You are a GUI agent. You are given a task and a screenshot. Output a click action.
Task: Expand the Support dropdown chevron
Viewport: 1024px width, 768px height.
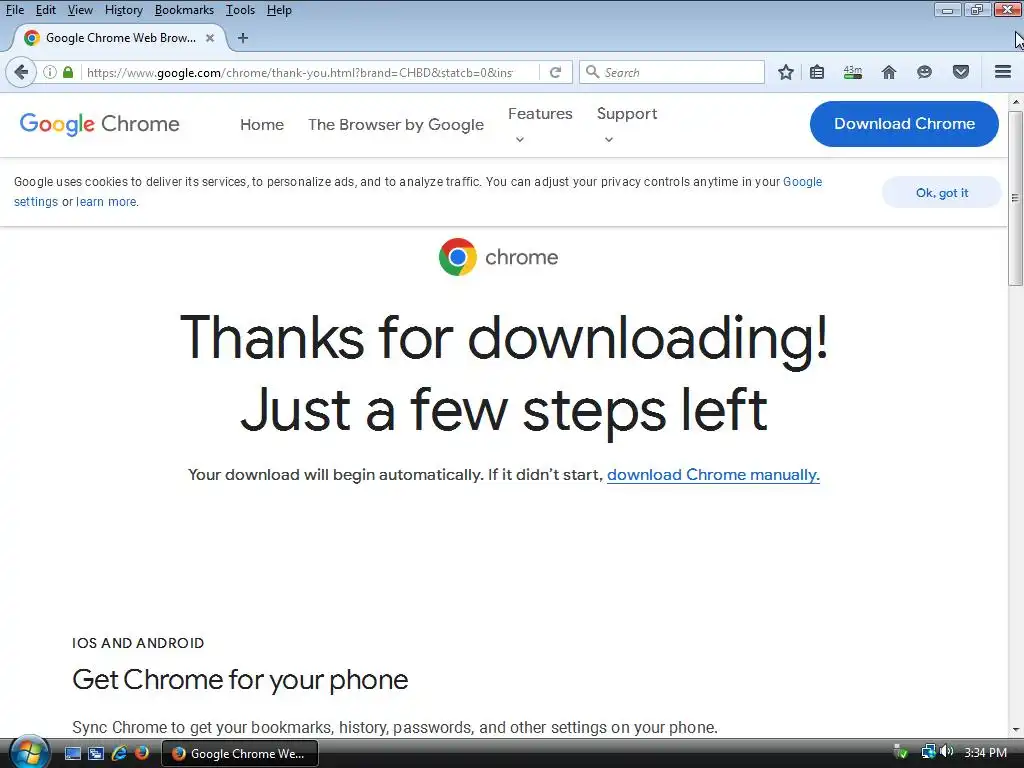(609, 139)
